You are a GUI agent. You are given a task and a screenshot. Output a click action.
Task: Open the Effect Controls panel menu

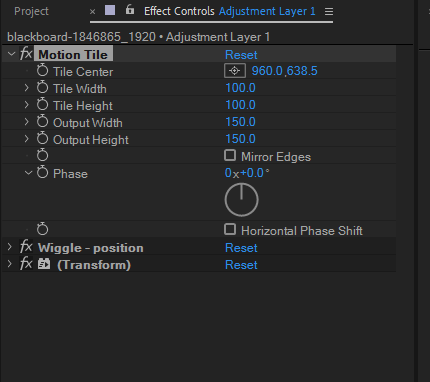[x=329, y=12]
